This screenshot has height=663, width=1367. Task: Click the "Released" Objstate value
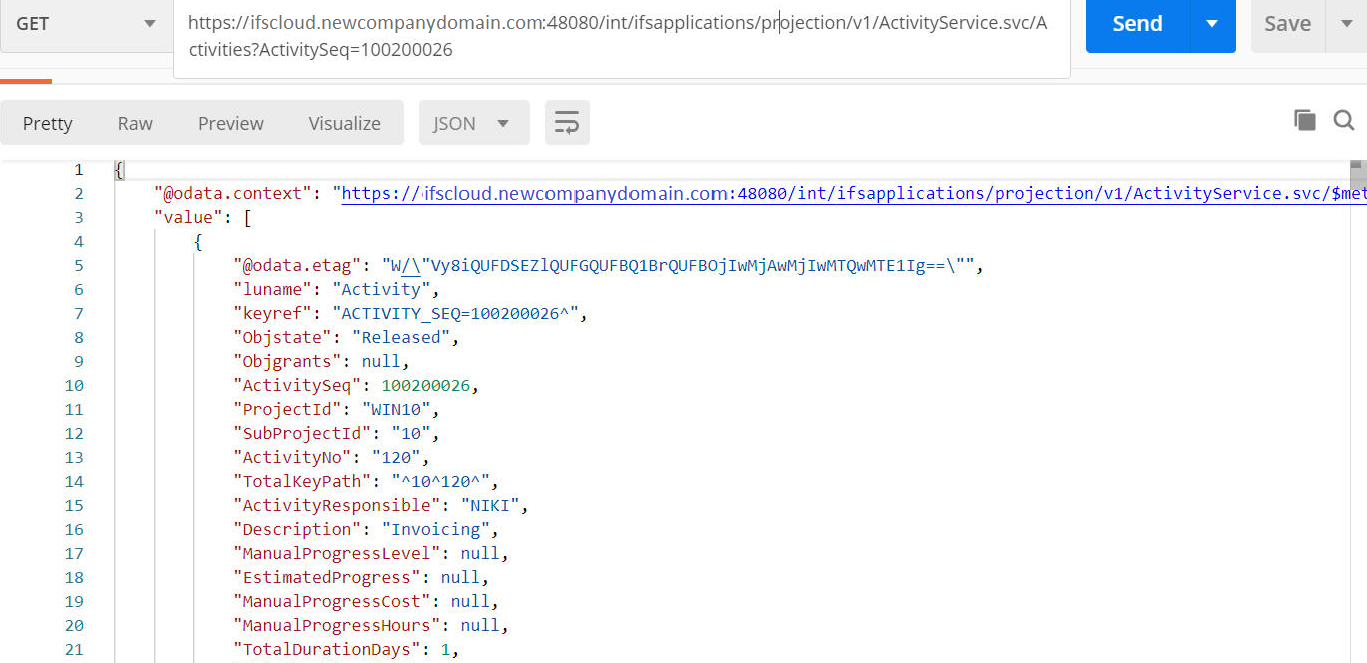[404, 337]
